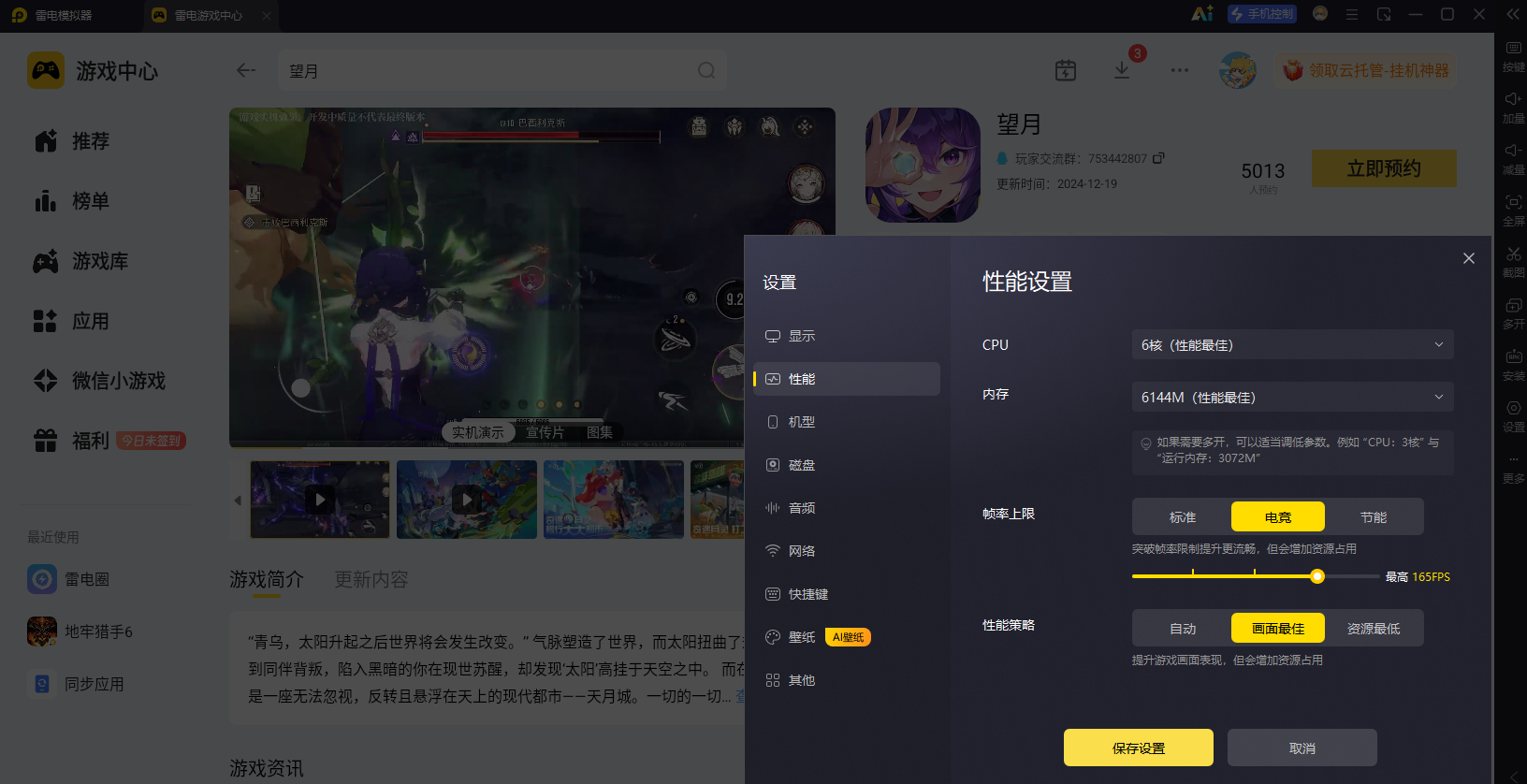The height and width of the screenshot is (784, 1527).
Task: Close the settings dialog
Action: 1469,258
